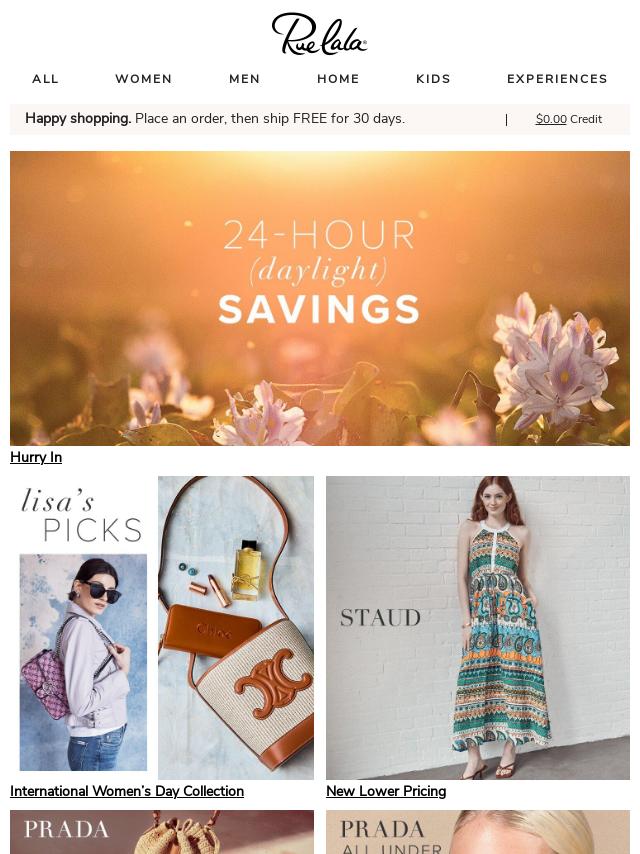
Task: Open the Prada straw bag tile
Action: pyautogui.click(x=162, y=832)
